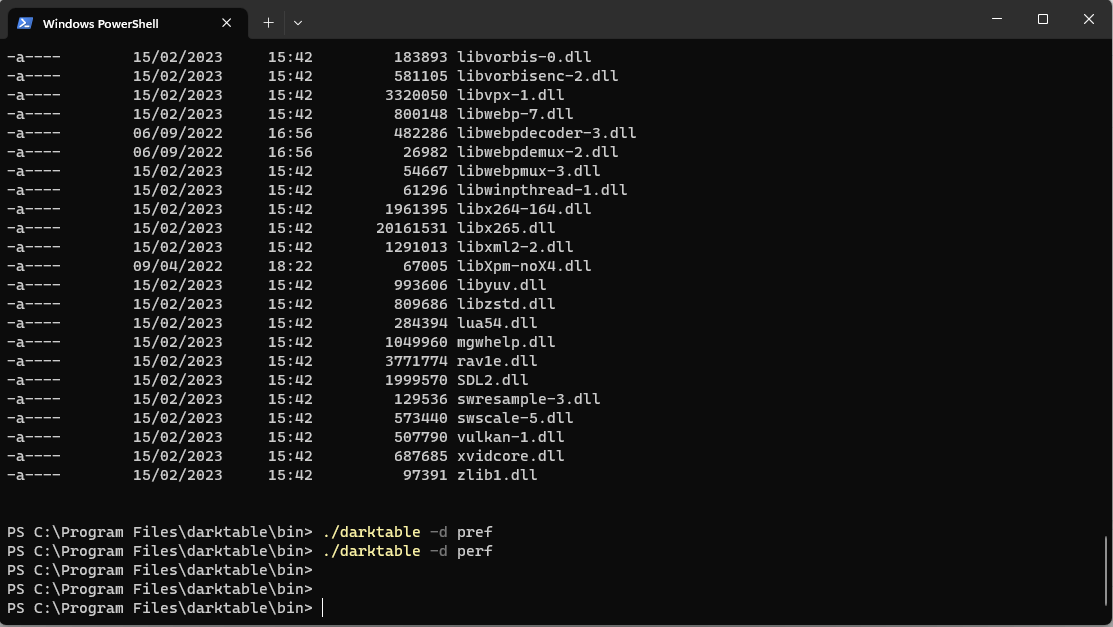This screenshot has height=627, width=1113.
Task: Click the './darktable -d pref' command
Action: 407,532
